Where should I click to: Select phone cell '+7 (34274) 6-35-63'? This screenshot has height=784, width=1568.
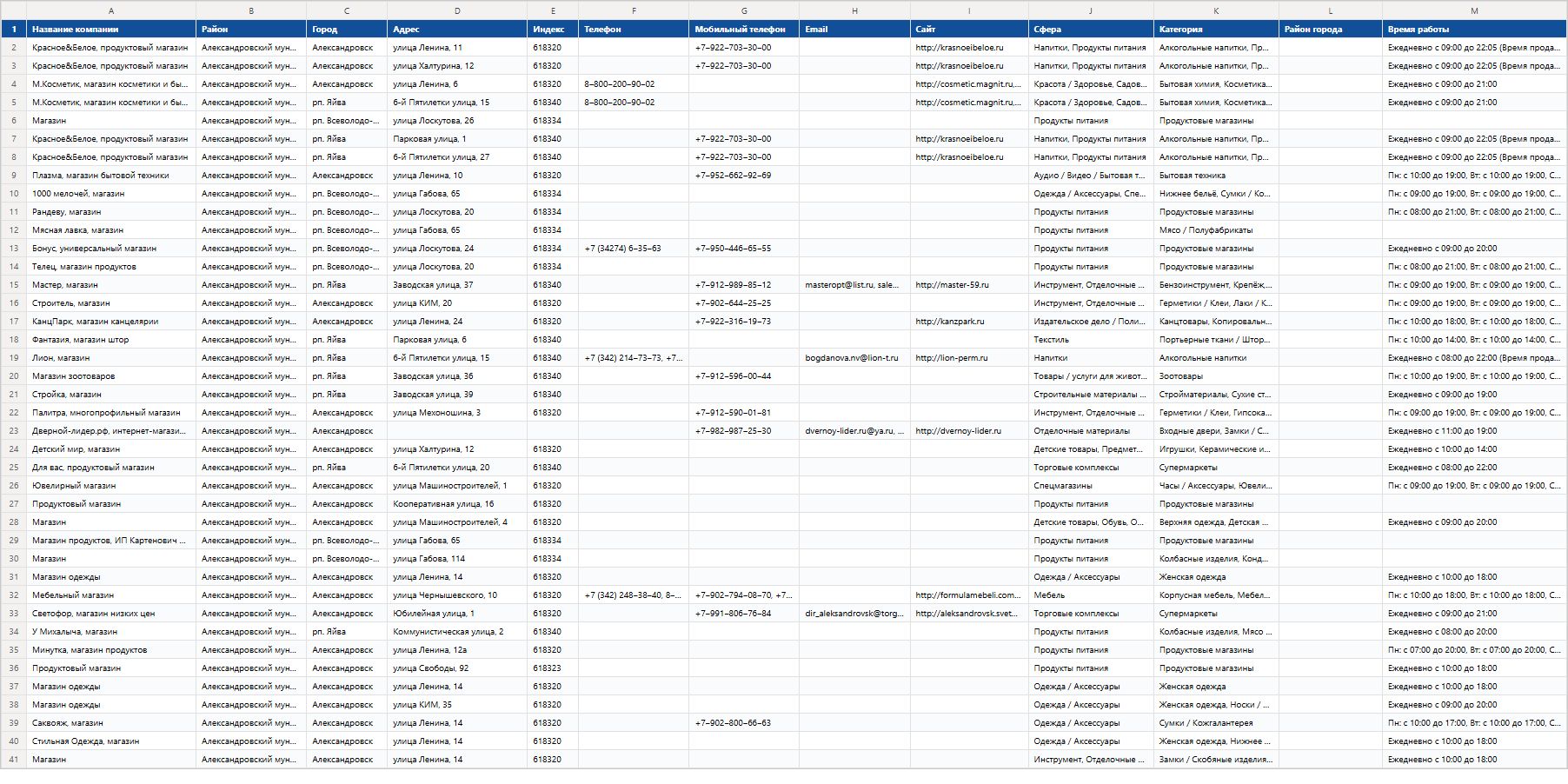click(x=634, y=249)
